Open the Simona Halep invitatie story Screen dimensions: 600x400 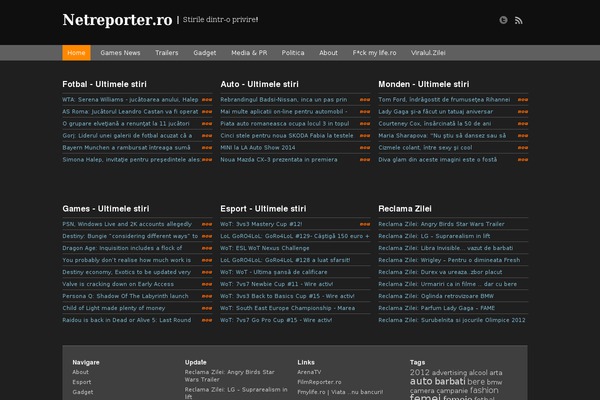point(131,160)
